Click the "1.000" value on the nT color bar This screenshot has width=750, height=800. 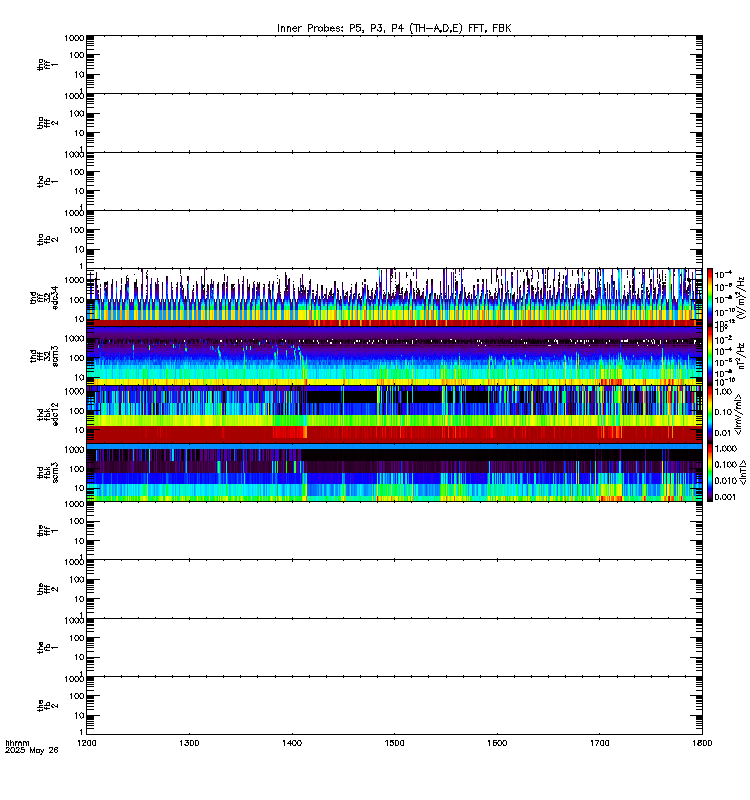(x=726, y=448)
